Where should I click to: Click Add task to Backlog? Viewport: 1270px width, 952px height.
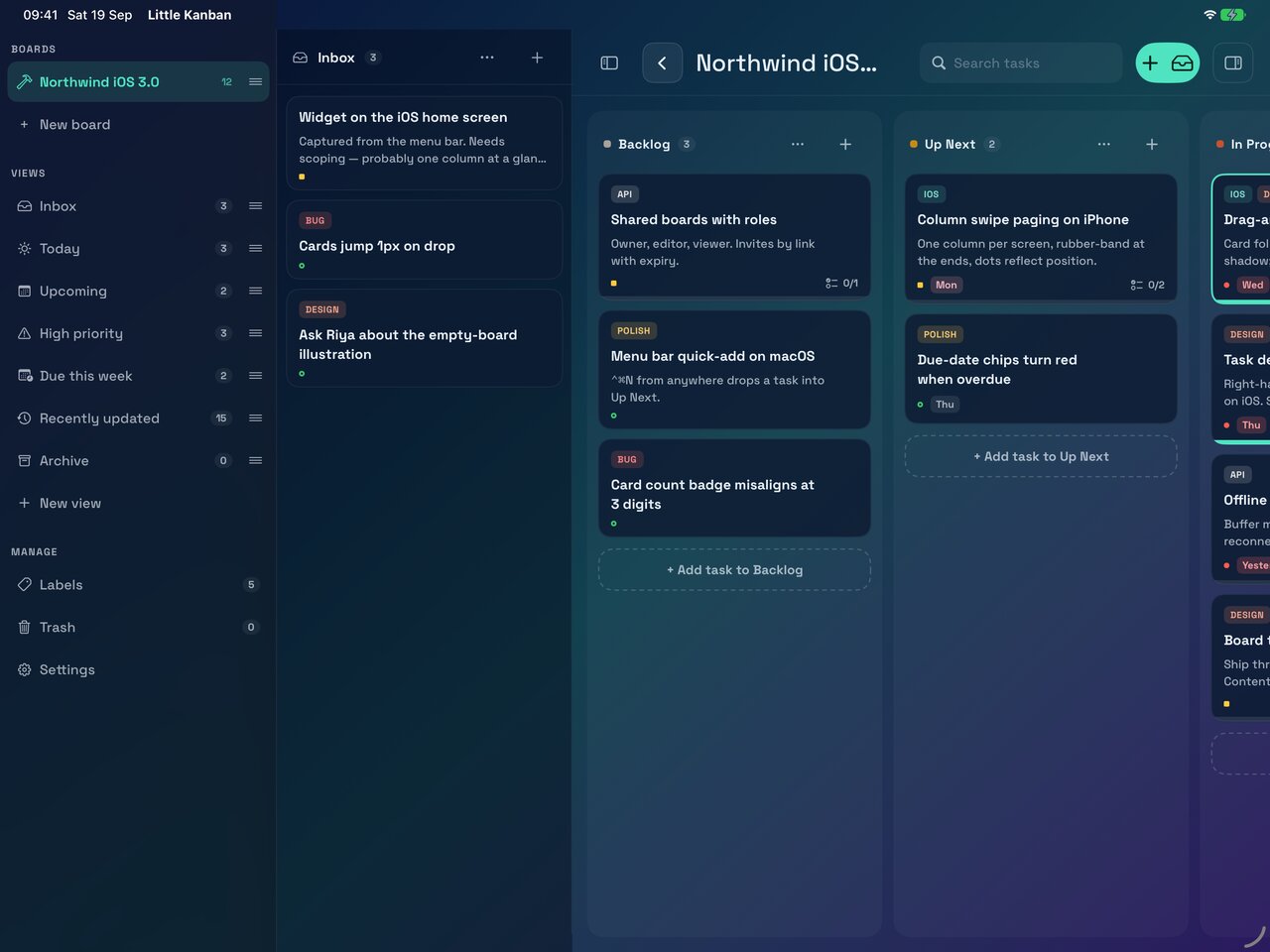click(734, 570)
